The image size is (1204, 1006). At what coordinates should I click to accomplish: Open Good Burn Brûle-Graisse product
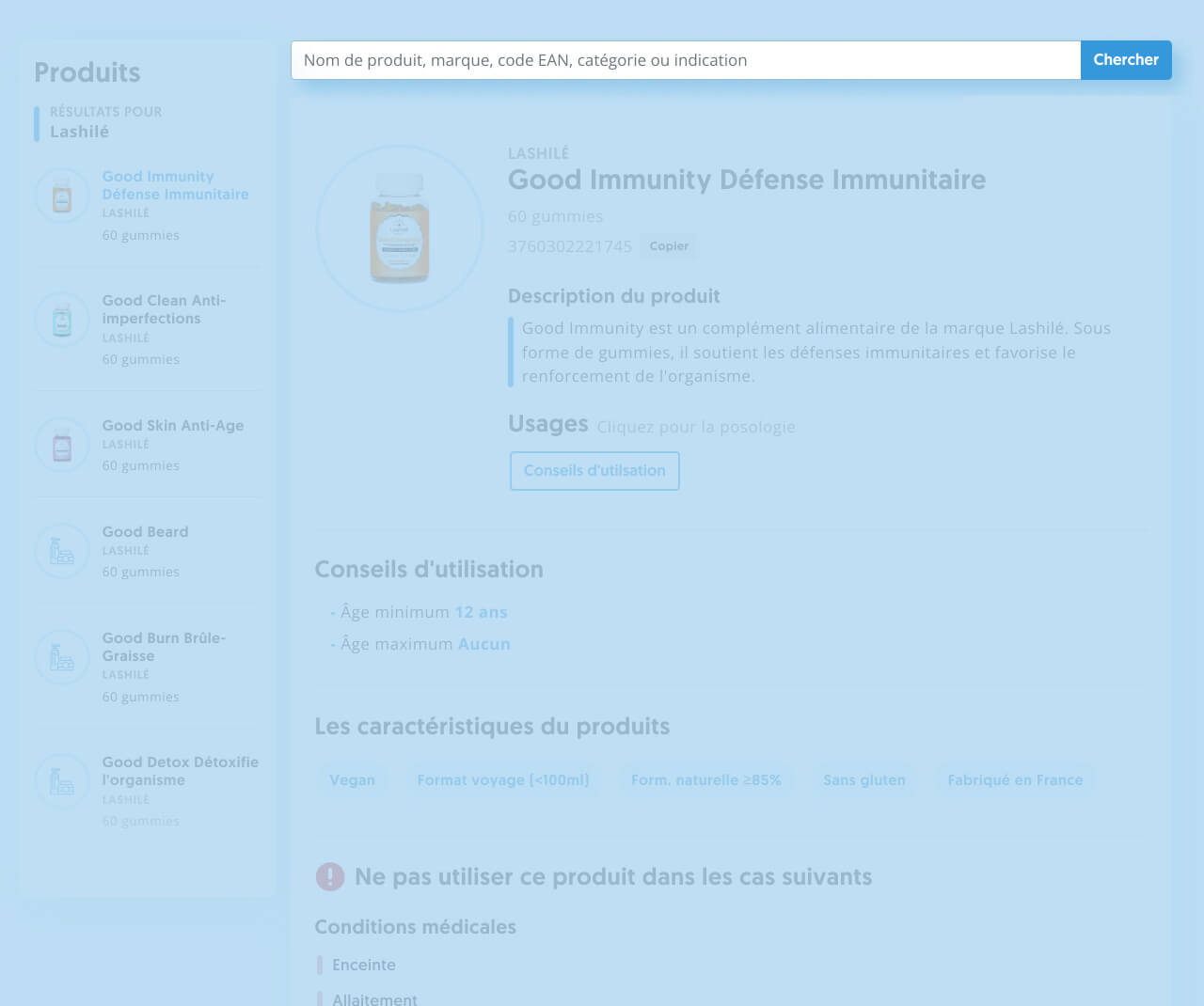click(164, 647)
